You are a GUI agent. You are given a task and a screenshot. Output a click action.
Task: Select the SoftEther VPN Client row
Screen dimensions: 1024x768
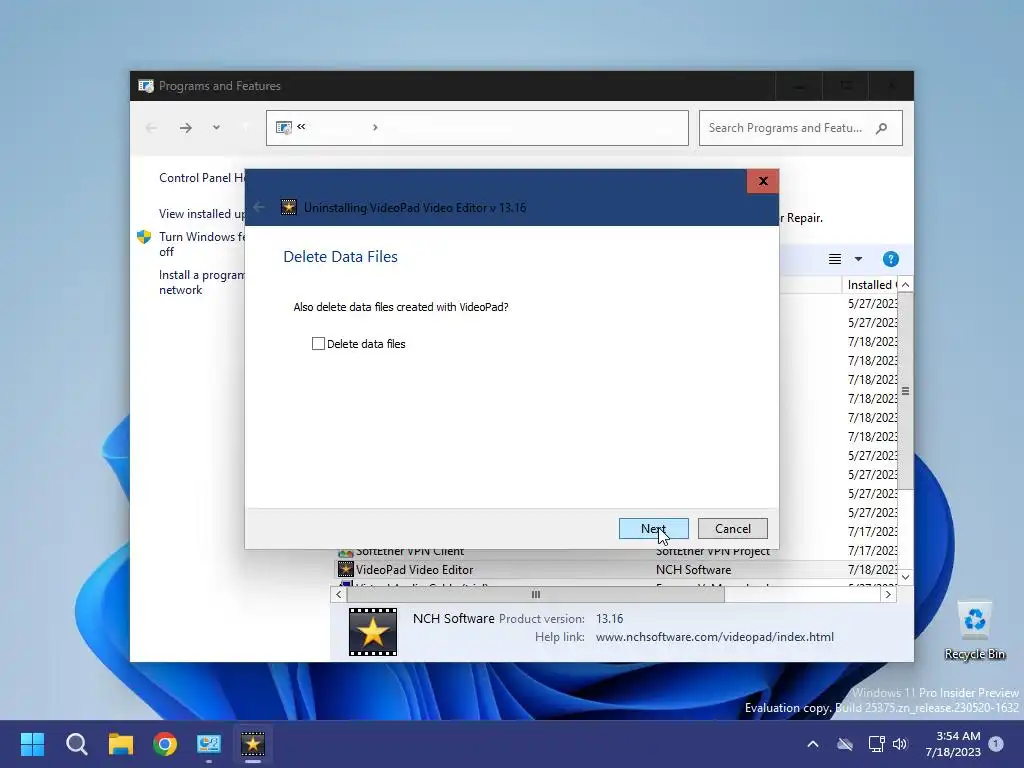(616, 551)
